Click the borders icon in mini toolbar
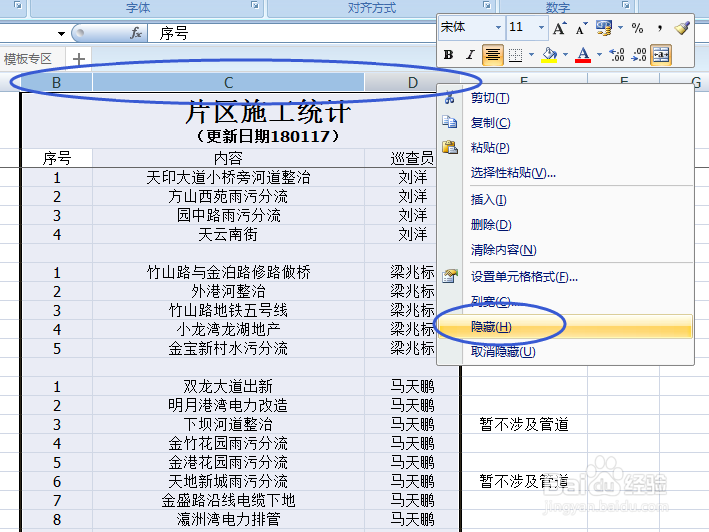The image size is (709, 532). click(515, 55)
